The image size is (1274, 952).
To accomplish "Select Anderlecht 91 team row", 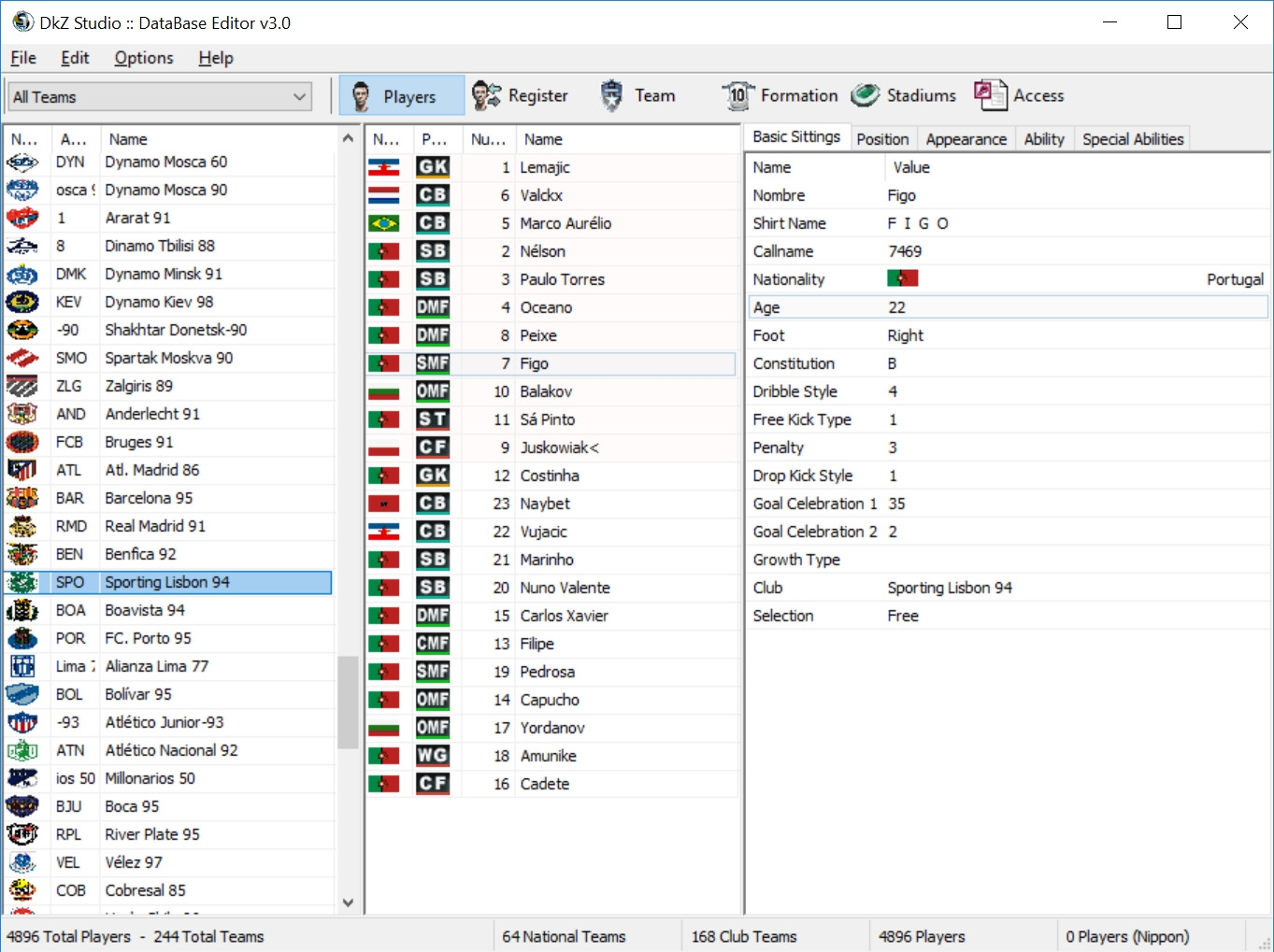I will [168, 414].
